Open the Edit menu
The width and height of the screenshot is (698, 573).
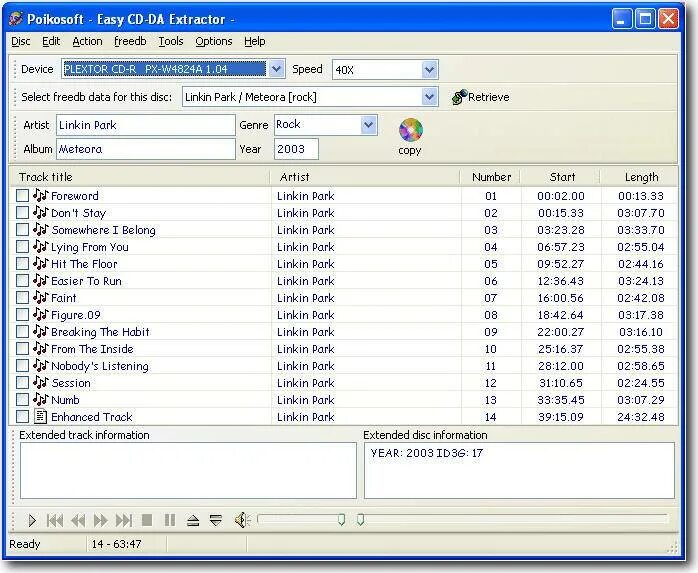(x=51, y=41)
